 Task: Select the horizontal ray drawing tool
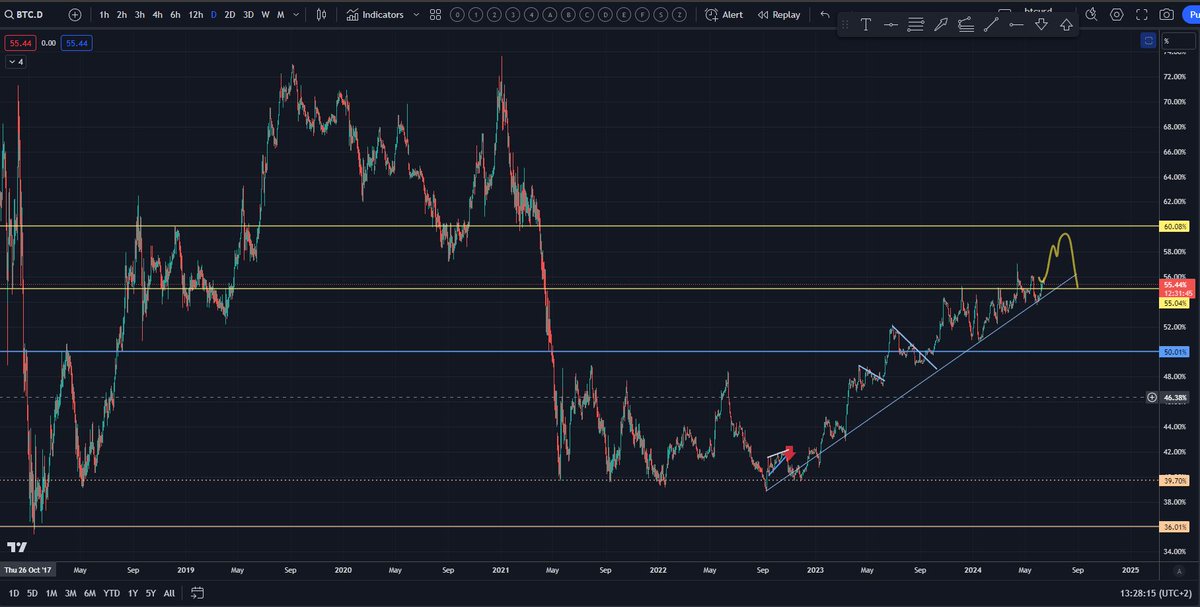pos(1016,25)
